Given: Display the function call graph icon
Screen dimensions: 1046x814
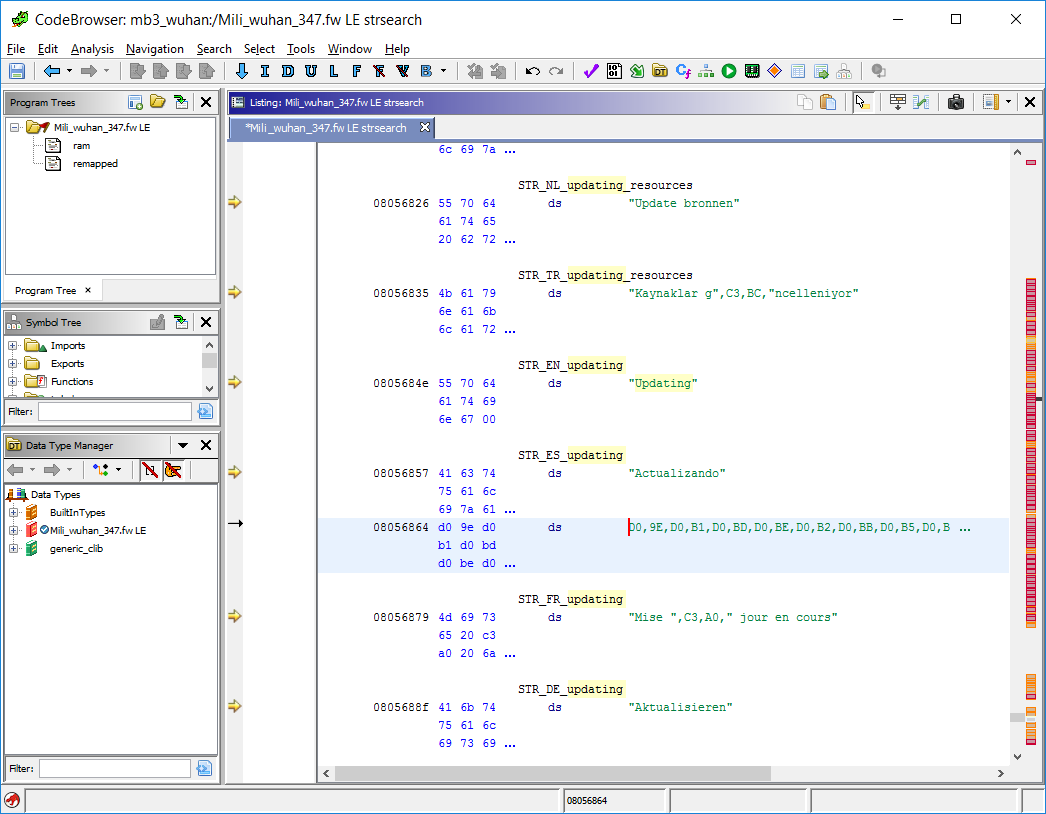Looking at the screenshot, I should tap(706, 71).
